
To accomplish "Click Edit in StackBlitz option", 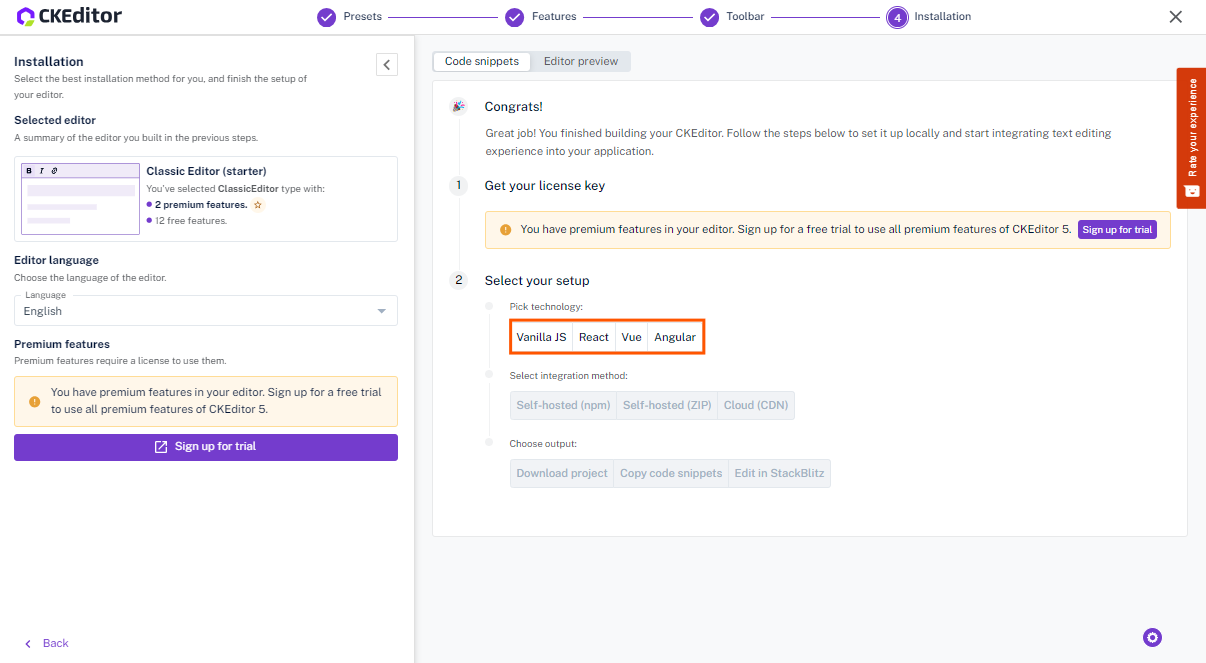I will coord(779,474).
